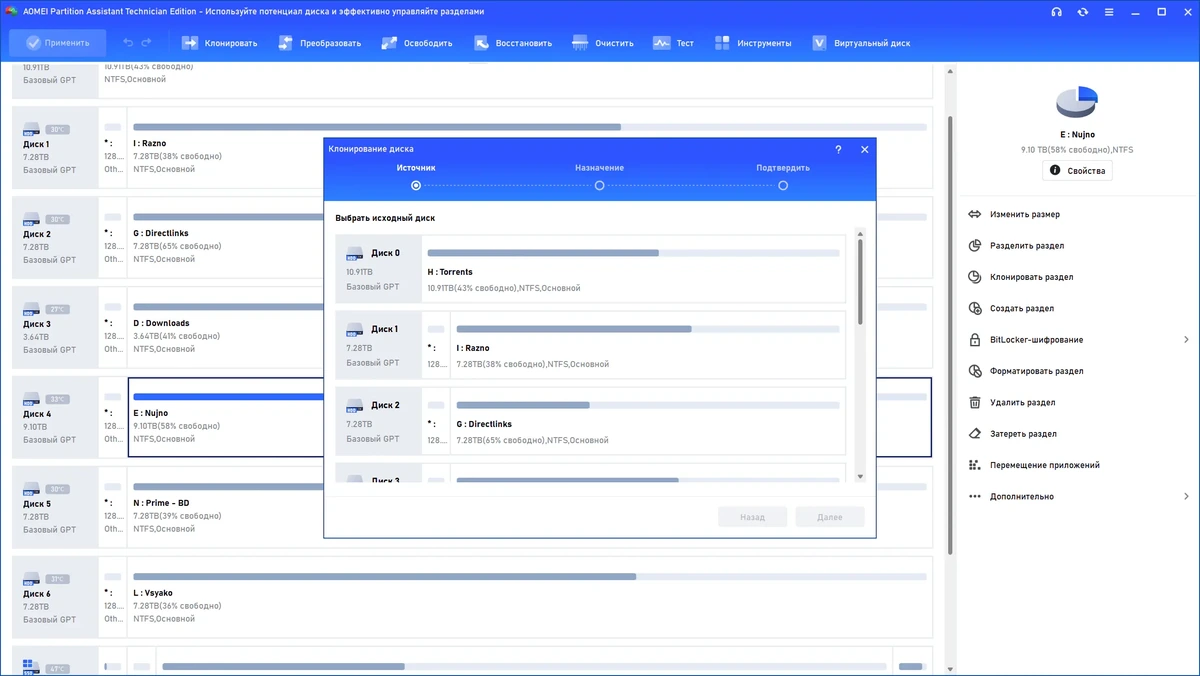
Task: Open the Преобразовать toolbar menu
Action: pos(320,43)
